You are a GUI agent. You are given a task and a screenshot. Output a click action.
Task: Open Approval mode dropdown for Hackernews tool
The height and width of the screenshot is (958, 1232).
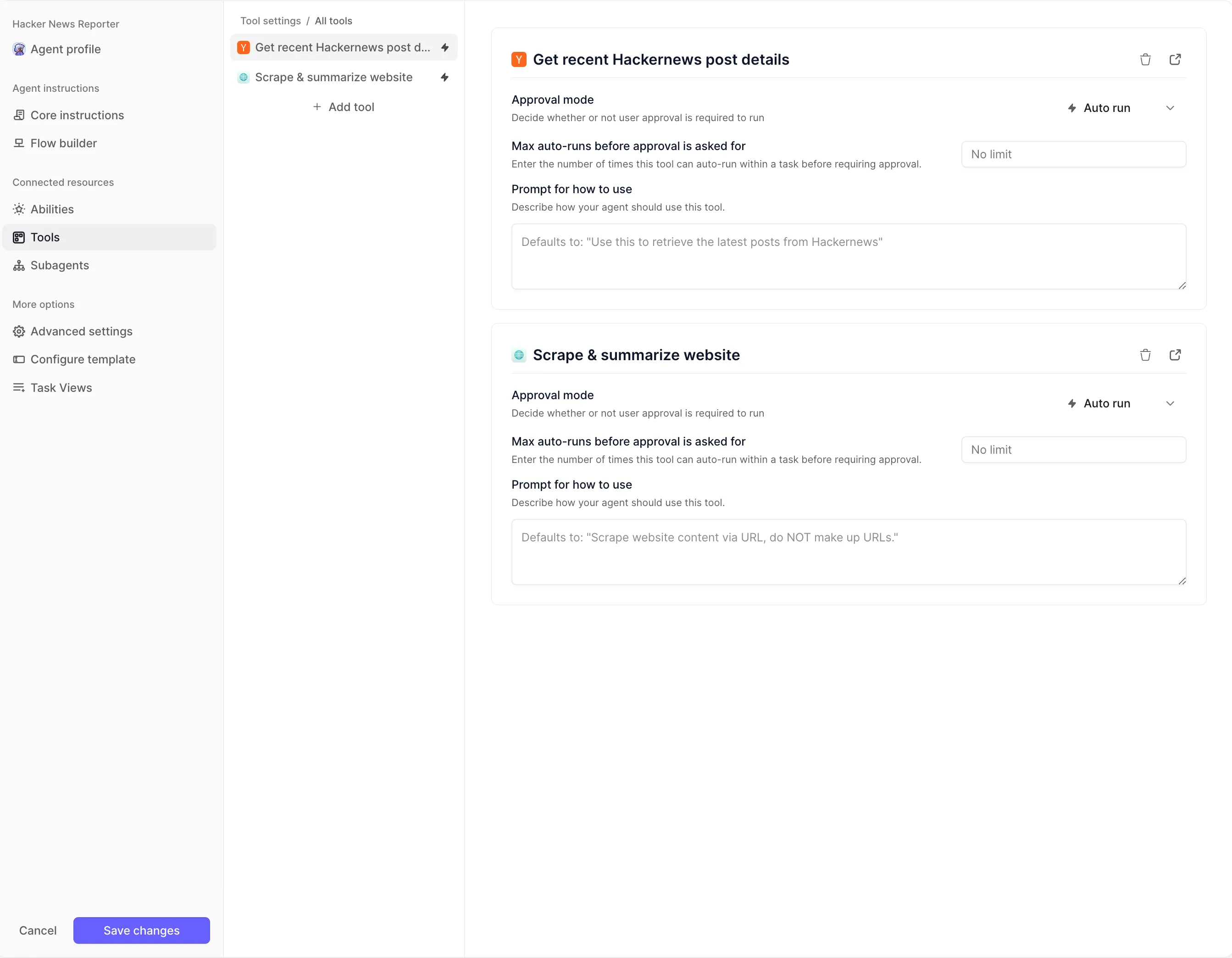pos(1120,108)
